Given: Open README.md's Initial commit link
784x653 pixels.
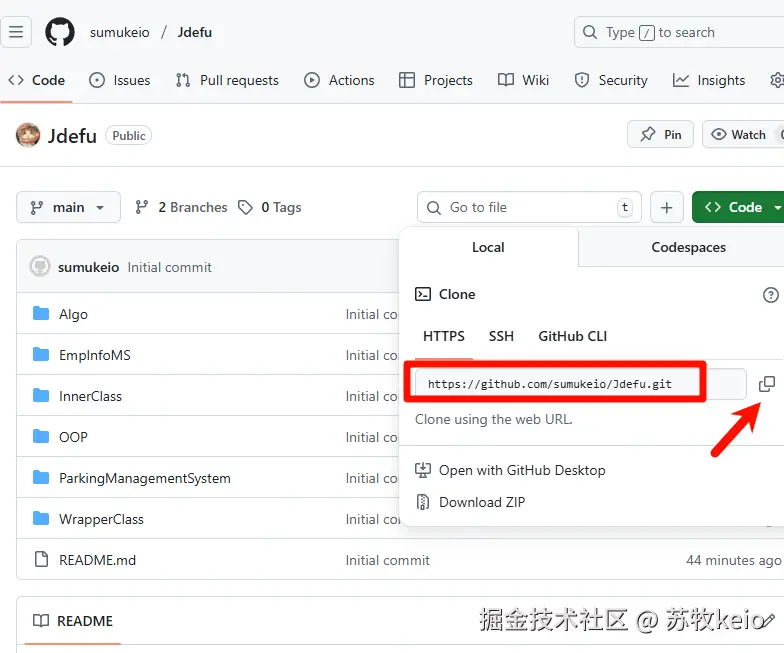Looking at the screenshot, I should click(x=388, y=560).
